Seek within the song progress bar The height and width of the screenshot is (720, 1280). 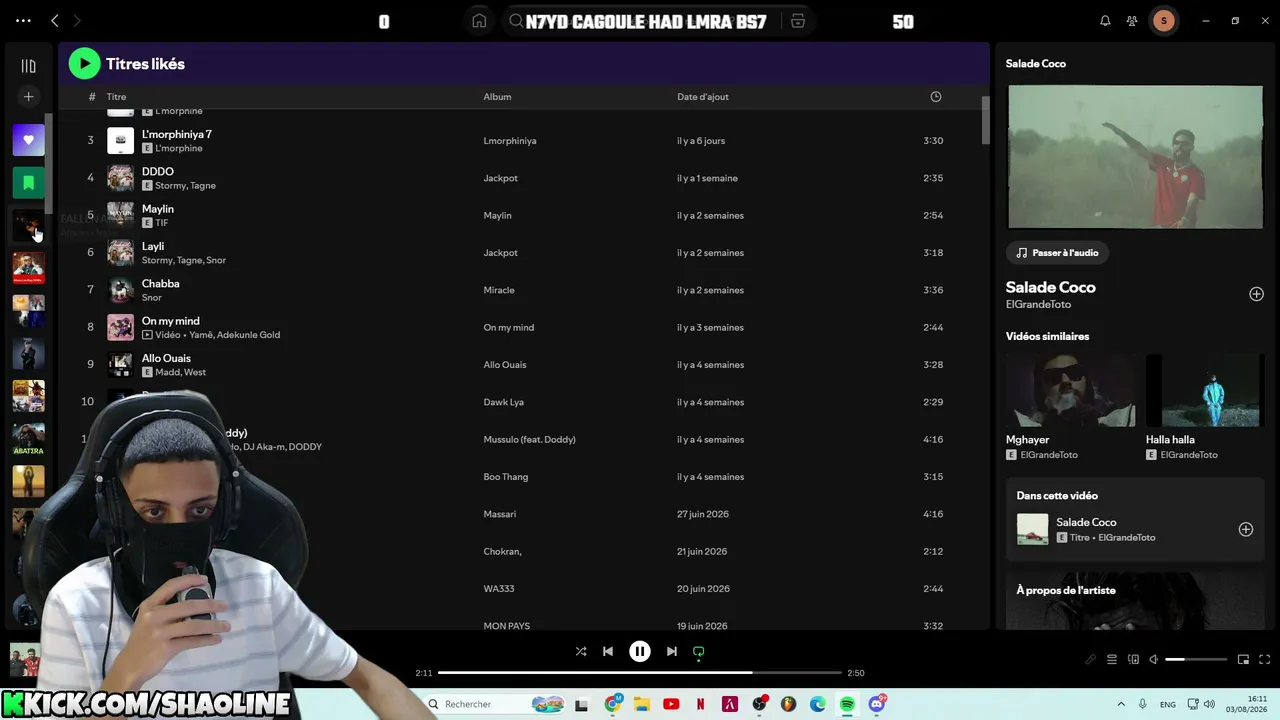[640, 673]
